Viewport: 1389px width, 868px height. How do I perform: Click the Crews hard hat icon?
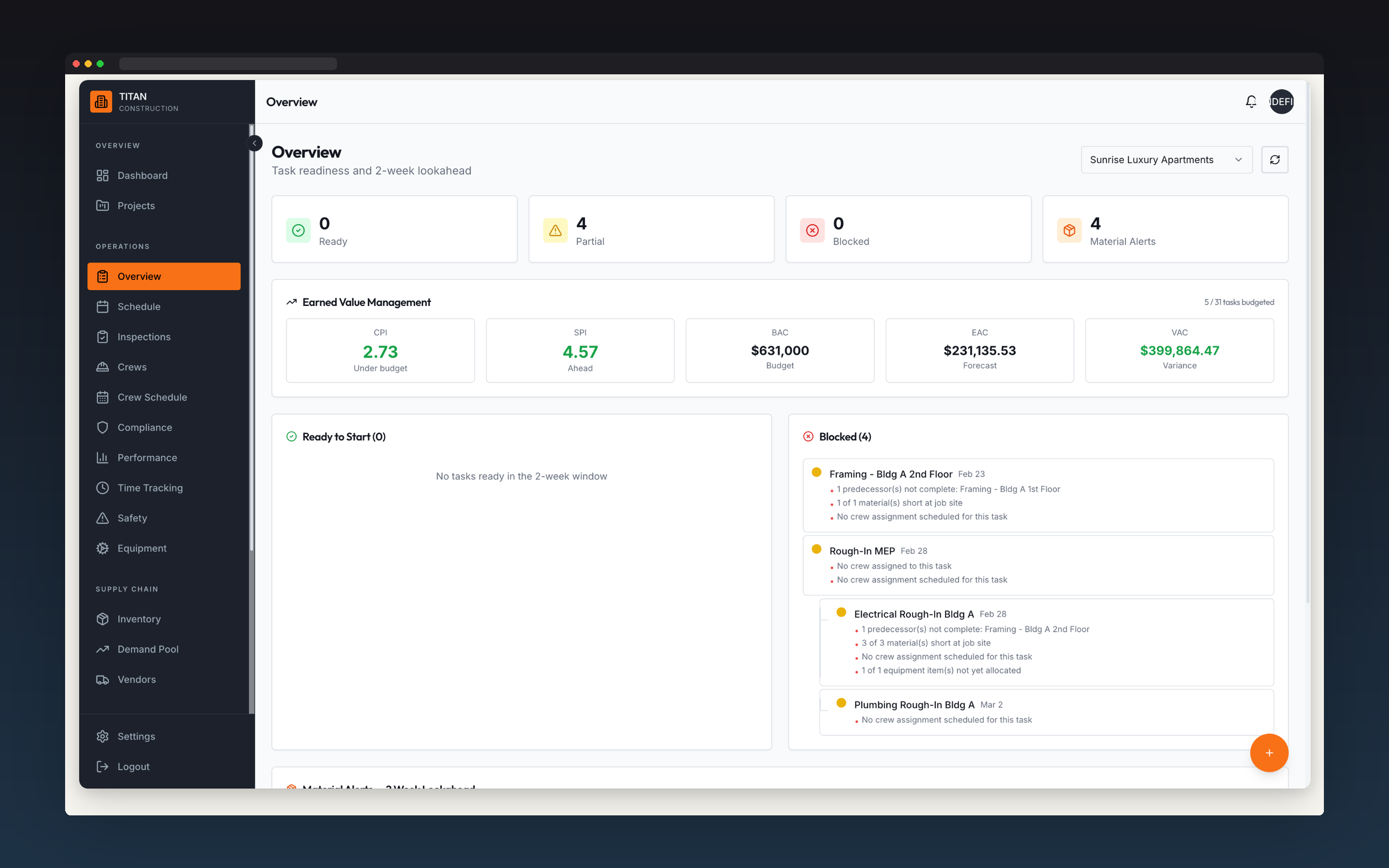point(103,367)
